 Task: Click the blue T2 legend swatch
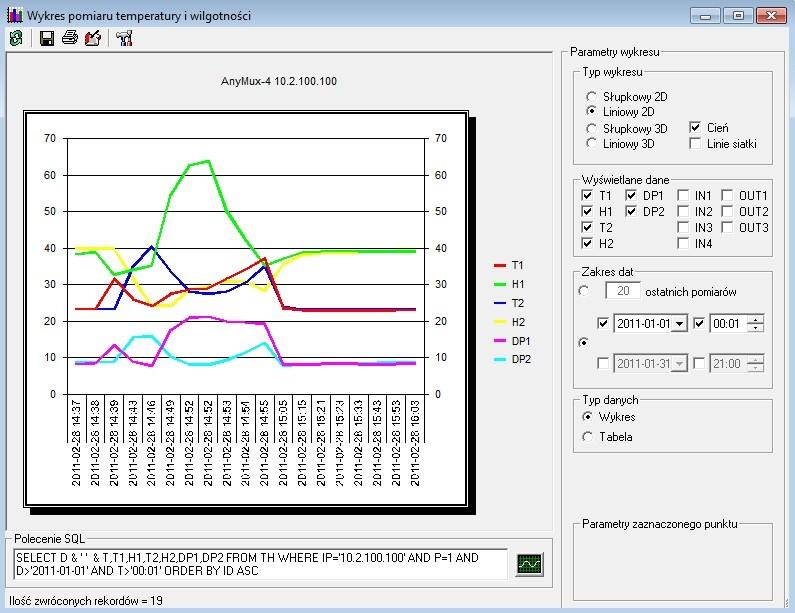(x=500, y=303)
